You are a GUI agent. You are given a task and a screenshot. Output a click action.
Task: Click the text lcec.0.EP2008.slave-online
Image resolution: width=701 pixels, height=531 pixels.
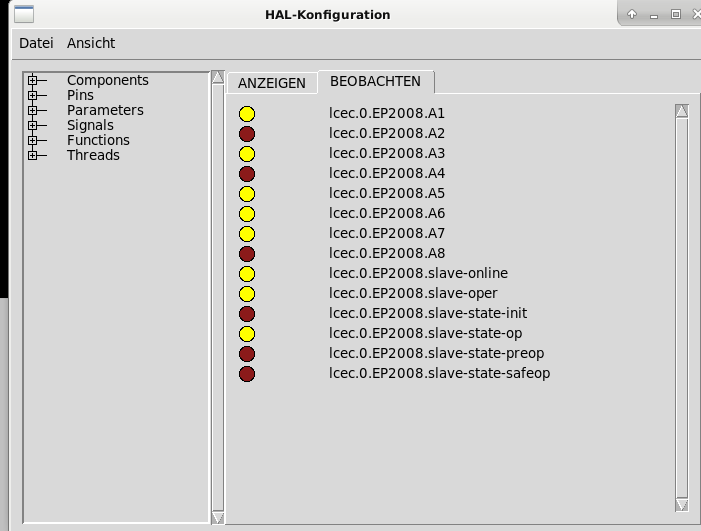418,273
